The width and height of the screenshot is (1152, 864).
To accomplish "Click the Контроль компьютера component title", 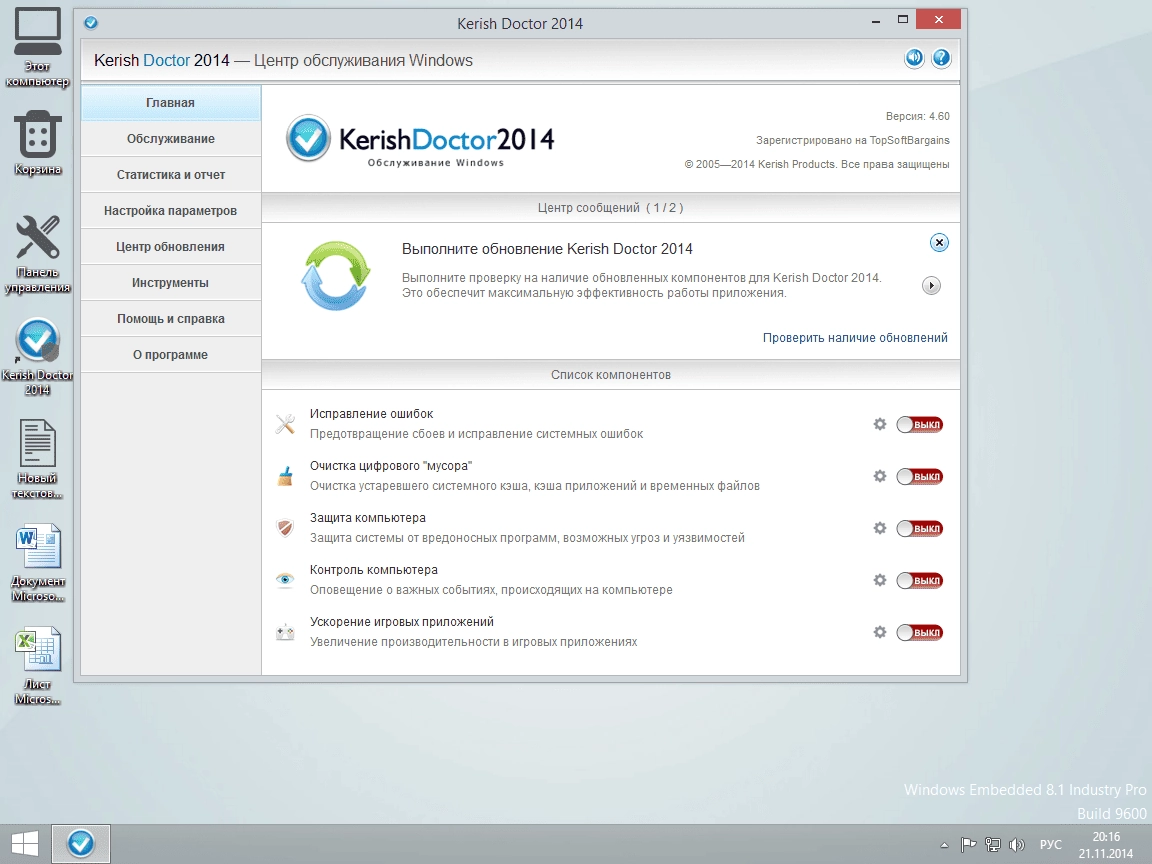I will (x=373, y=570).
